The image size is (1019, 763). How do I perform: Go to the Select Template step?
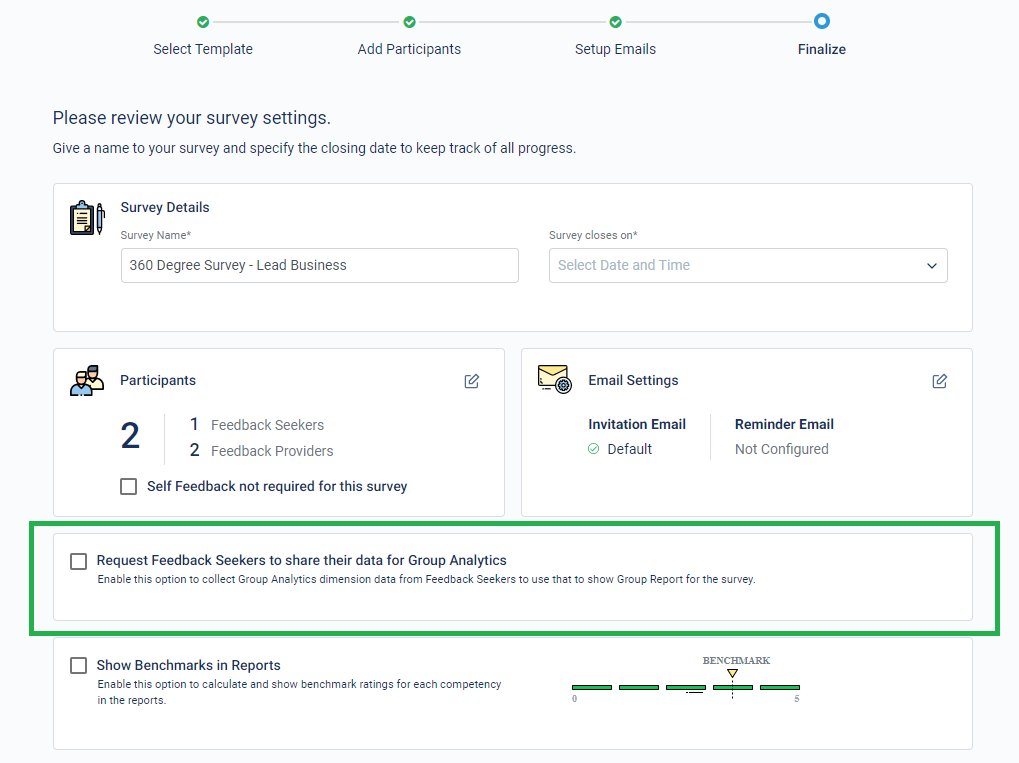pyautogui.click(x=203, y=49)
